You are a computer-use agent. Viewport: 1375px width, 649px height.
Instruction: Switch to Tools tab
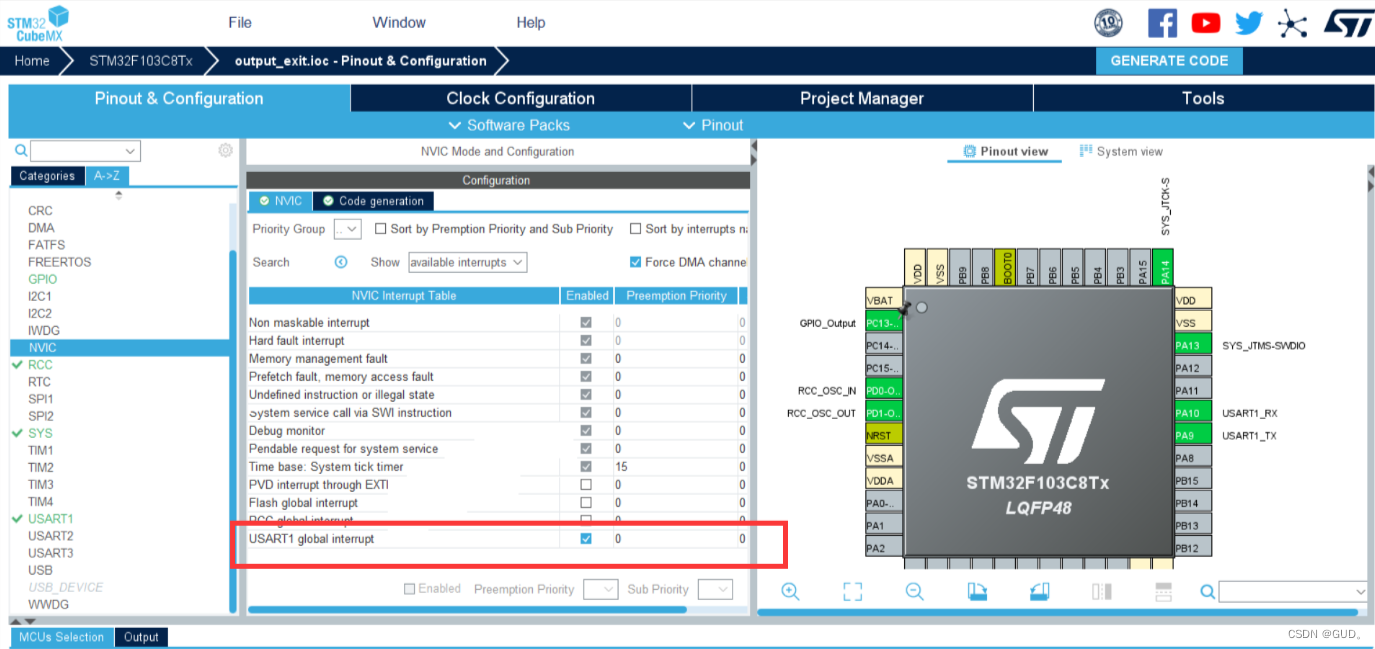[x=1203, y=98]
